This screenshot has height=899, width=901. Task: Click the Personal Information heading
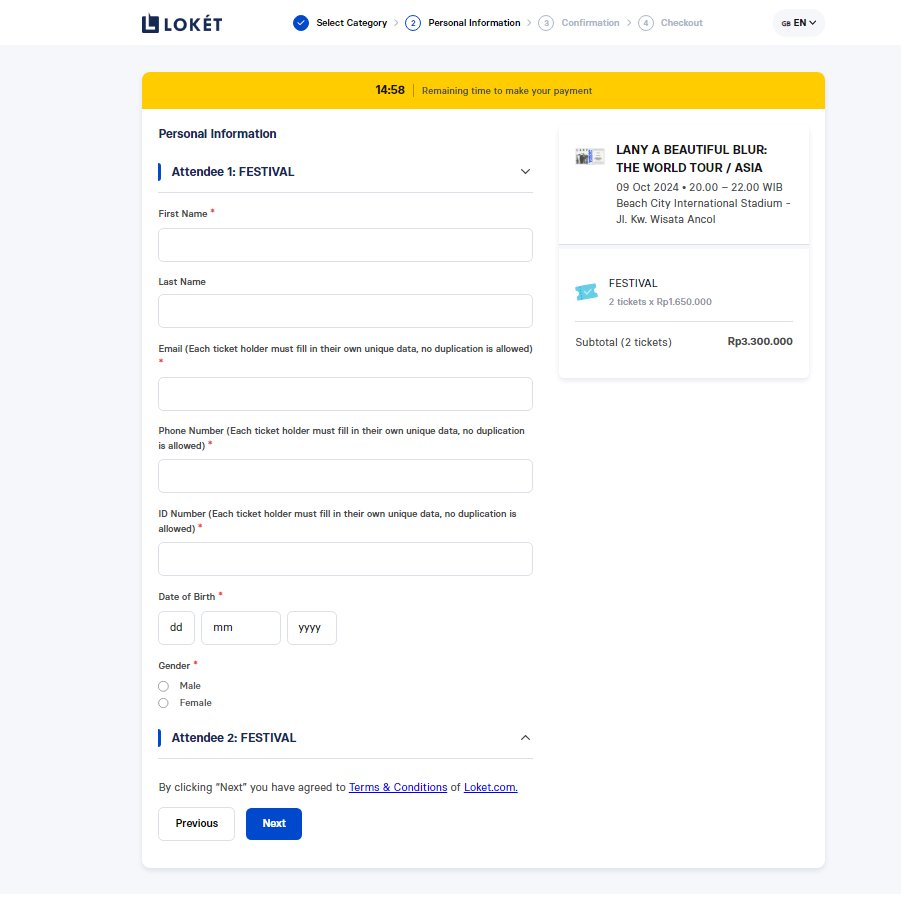coord(217,134)
